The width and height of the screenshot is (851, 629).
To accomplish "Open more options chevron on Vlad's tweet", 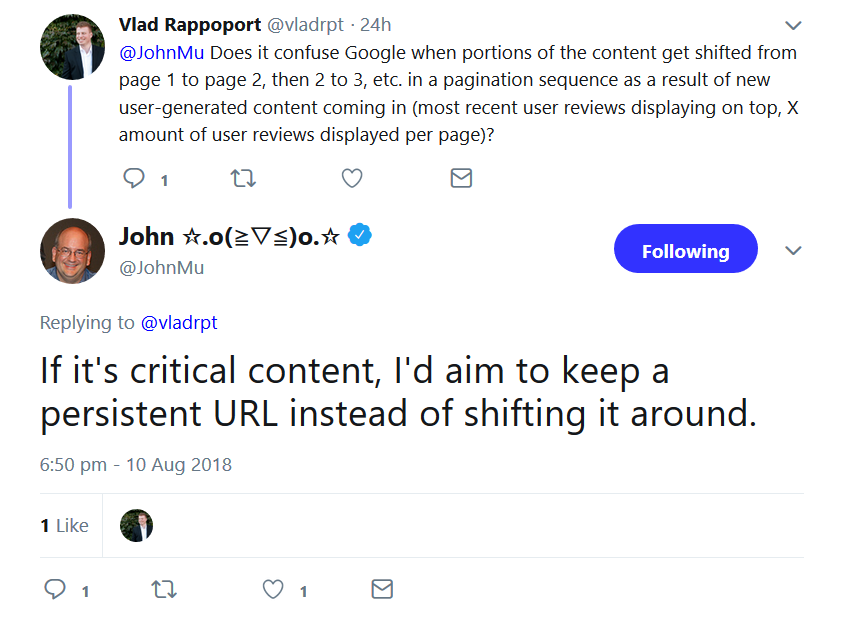I will (x=793, y=25).
